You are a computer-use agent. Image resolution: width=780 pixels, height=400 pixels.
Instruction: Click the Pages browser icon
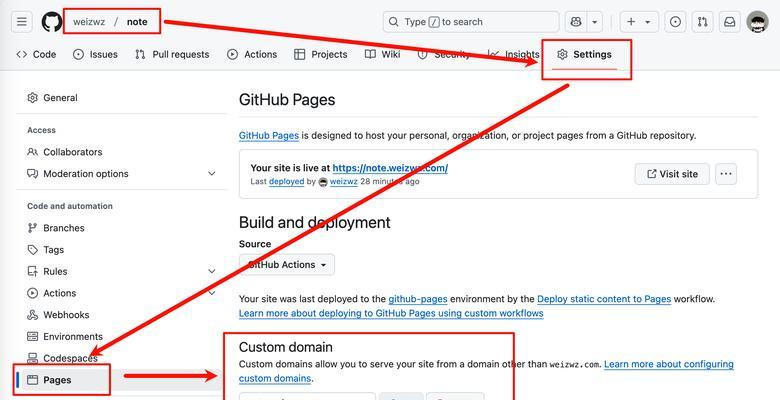tap(33, 380)
